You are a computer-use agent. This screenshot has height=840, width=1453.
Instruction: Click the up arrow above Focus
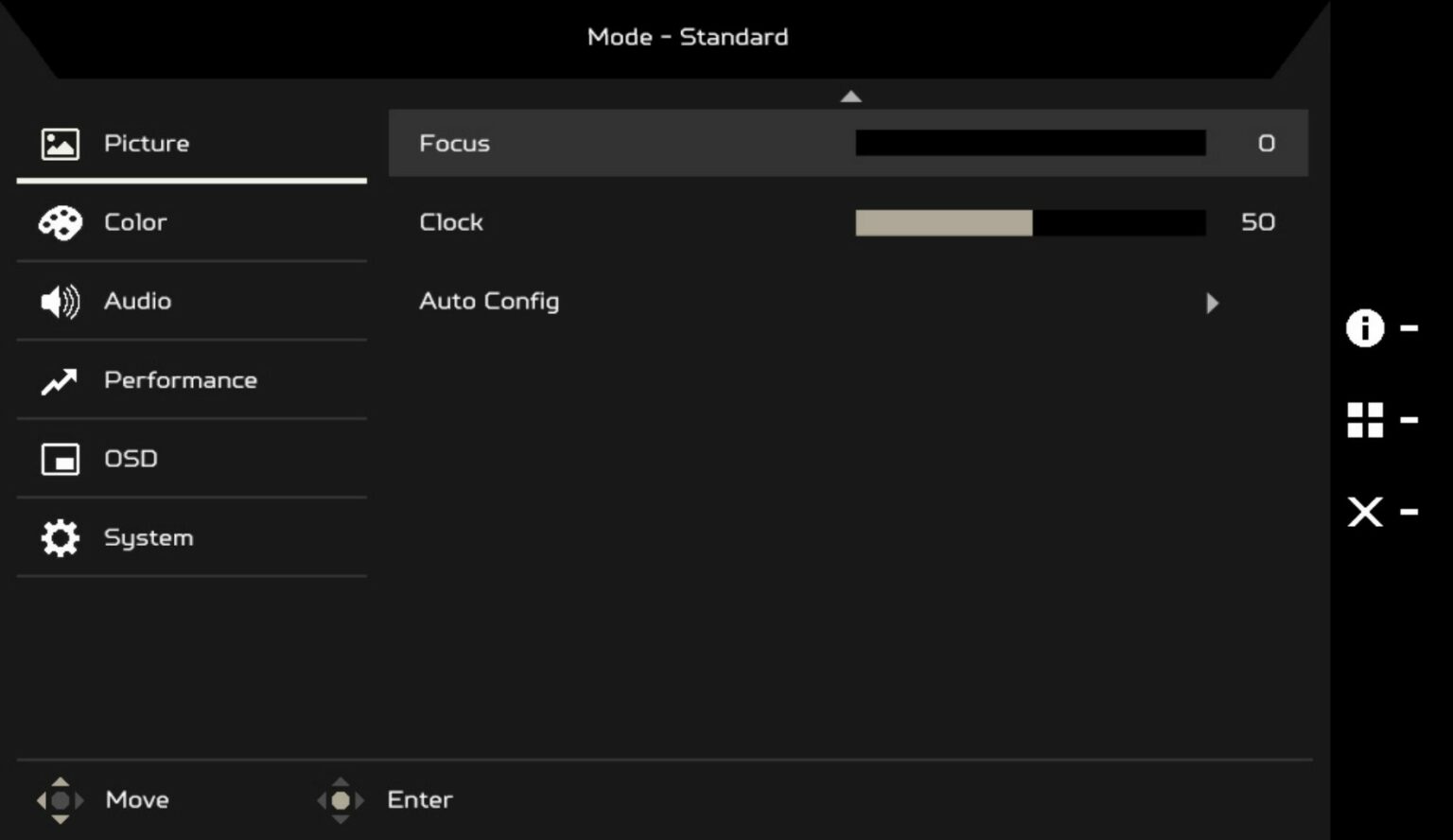(x=849, y=96)
